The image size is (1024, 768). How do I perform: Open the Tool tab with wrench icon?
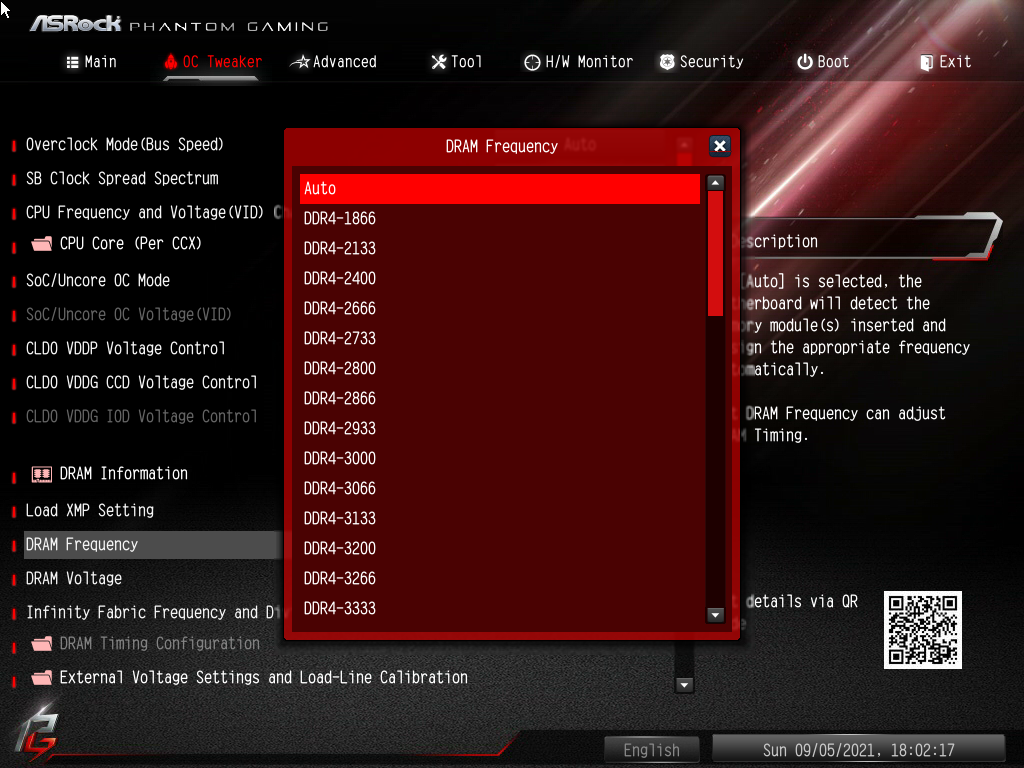(456, 62)
